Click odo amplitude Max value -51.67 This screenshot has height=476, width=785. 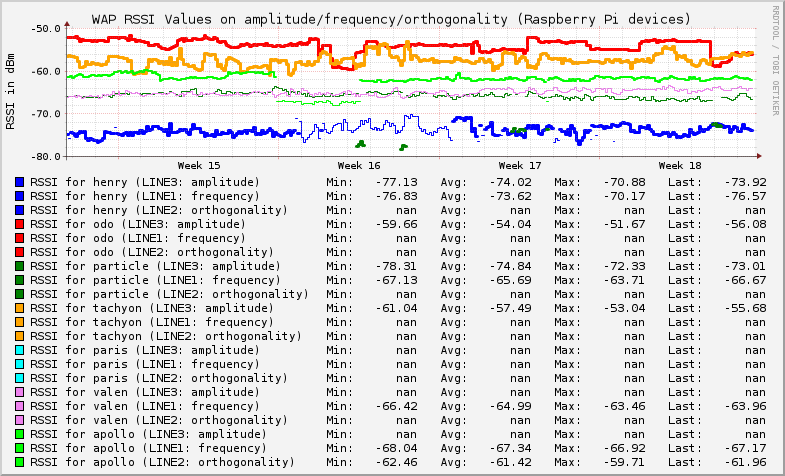click(x=624, y=224)
